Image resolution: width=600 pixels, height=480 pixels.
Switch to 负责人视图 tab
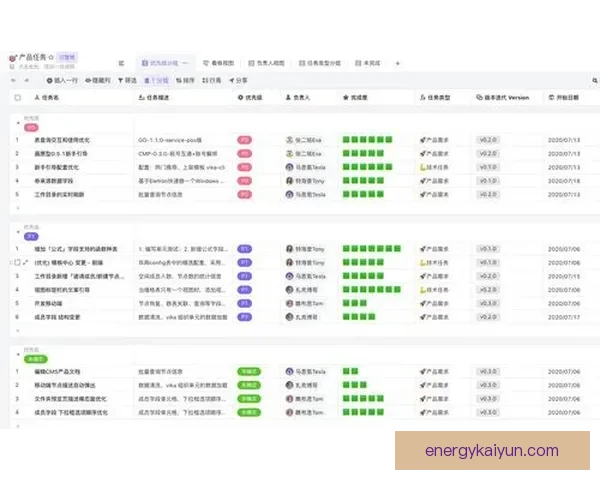coord(266,63)
